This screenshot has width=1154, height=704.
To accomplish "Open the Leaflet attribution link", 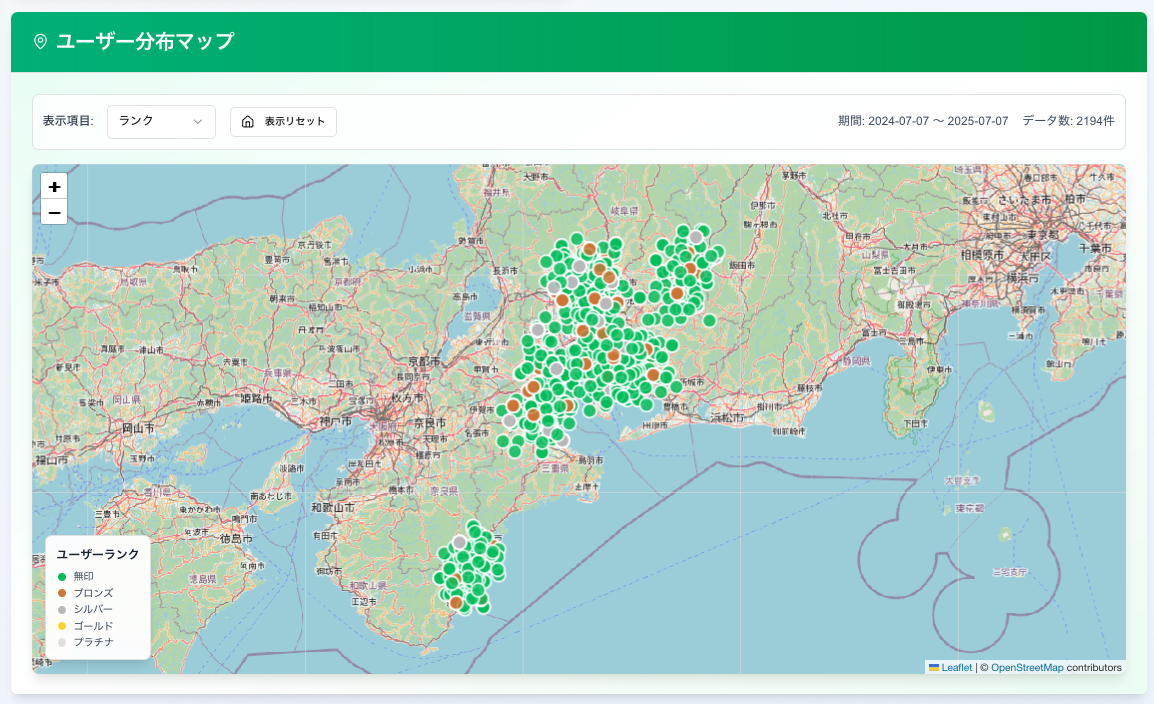I will tap(956, 667).
